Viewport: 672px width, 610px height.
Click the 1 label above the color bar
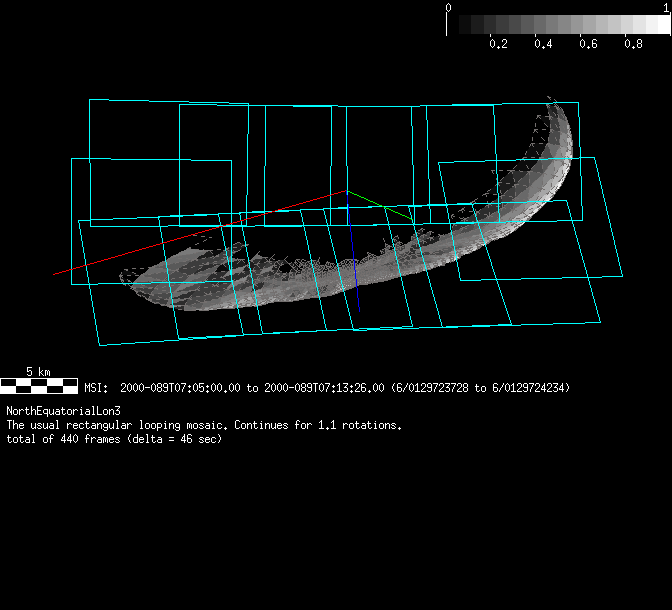(665, 7)
